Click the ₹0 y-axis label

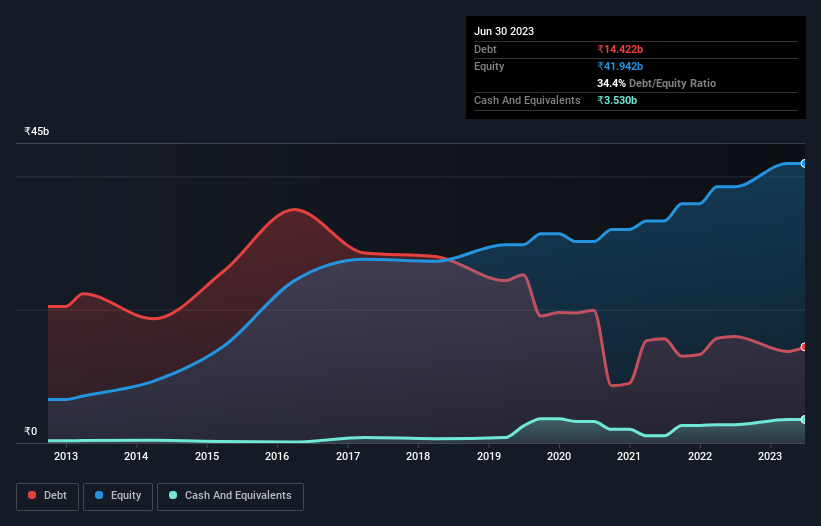(x=31, y=431)
